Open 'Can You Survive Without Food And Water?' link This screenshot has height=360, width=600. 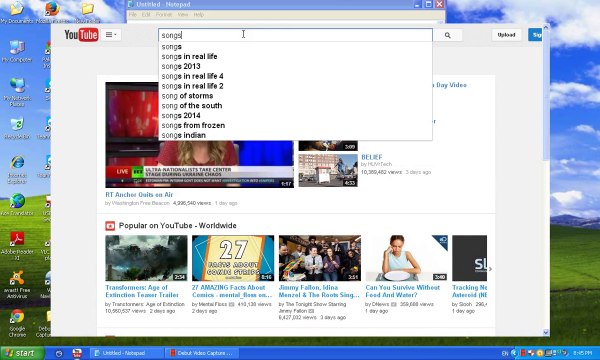click(403, 291)
